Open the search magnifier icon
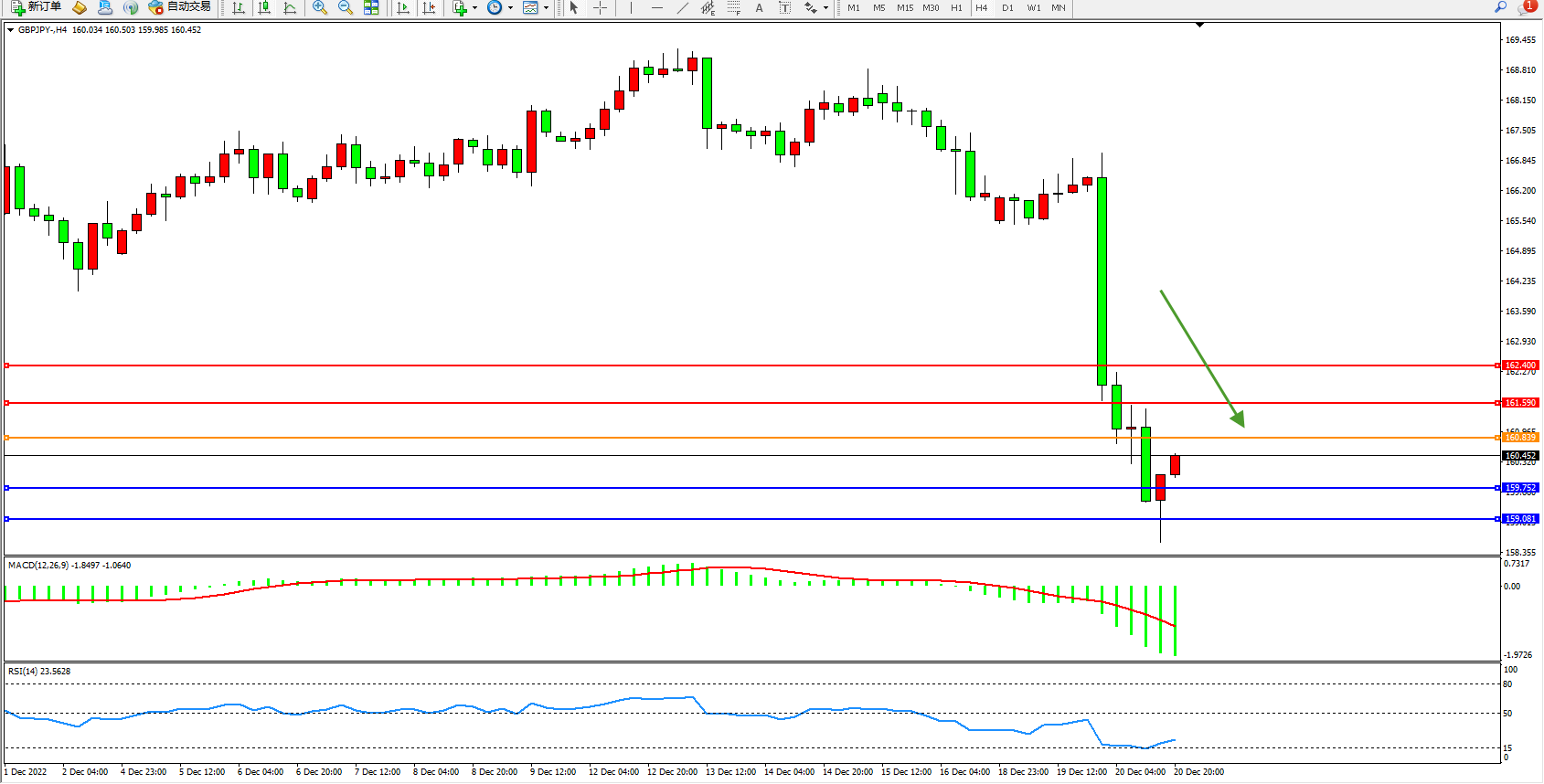Image resolution: width=1544 pixels, height=784 pixels. click(1500, 7)
